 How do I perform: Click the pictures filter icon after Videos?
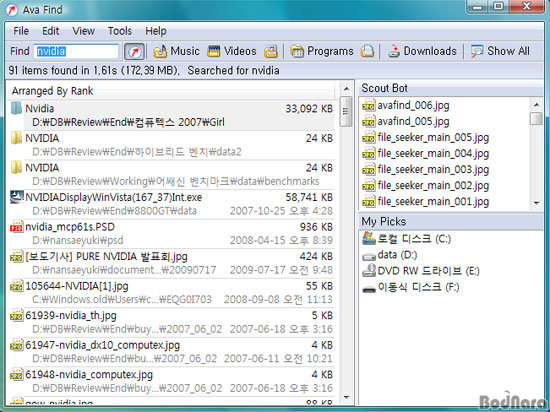click(270, 51)
